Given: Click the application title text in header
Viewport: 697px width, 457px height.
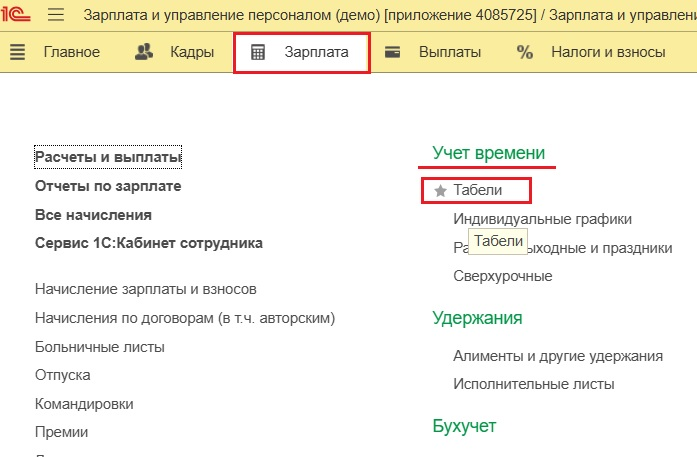Looking at the screenshot, I should (390, 15).
